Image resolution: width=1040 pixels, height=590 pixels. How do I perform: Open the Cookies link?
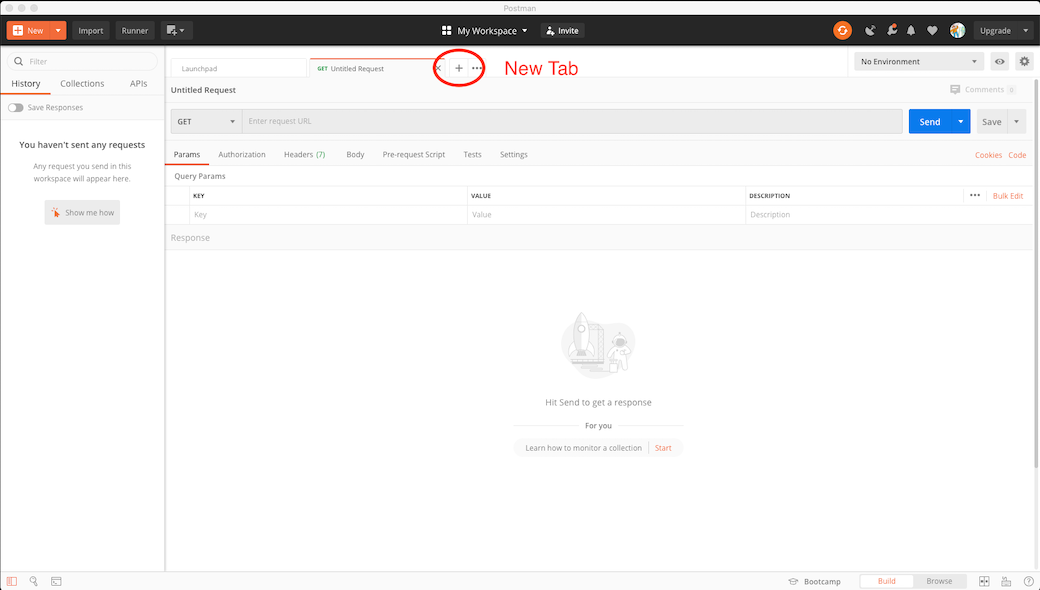click(988, 155)
